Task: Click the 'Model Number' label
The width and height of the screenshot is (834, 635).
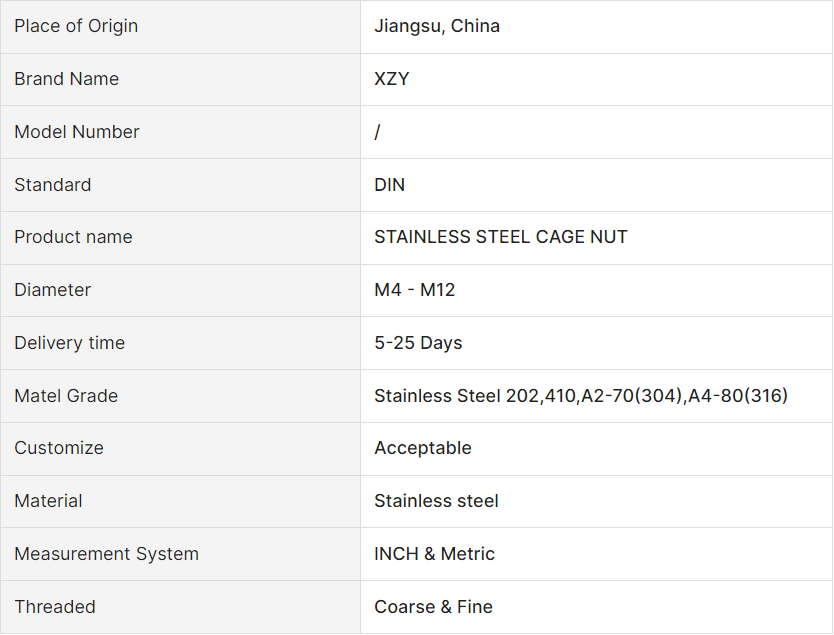Action: 77,132
